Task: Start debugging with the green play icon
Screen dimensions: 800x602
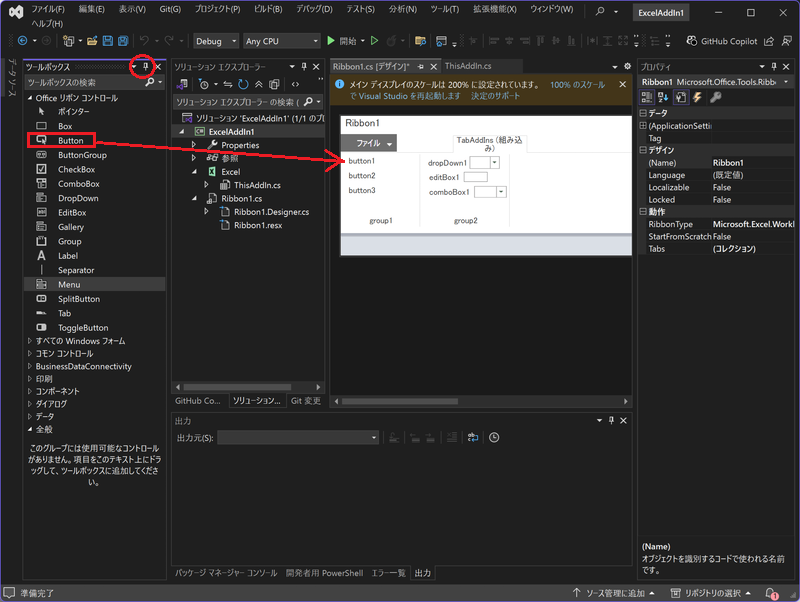Action: (x=332, y=41)
